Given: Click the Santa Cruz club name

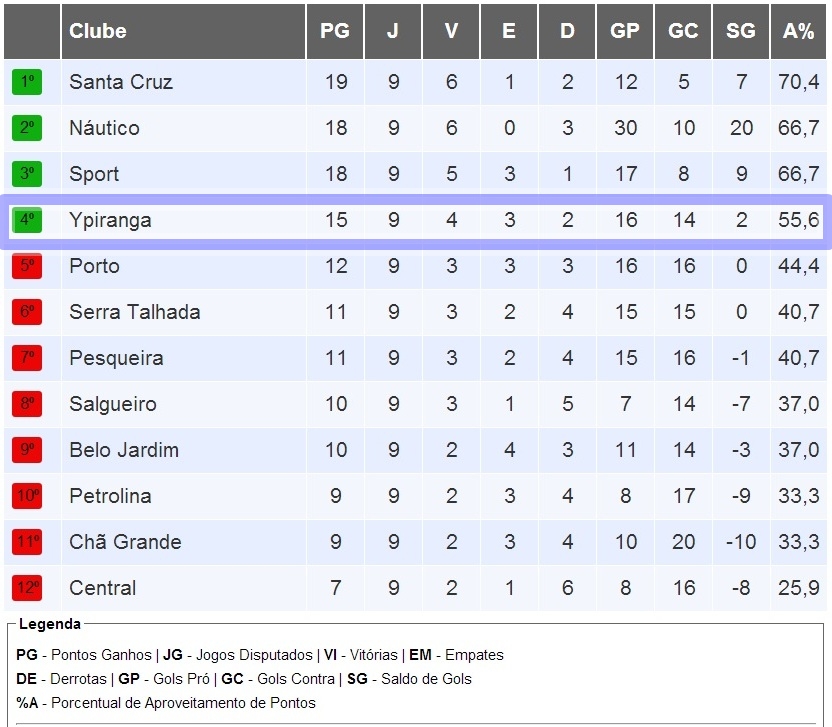Looking at the screenshot, I should tap(121, 82).
